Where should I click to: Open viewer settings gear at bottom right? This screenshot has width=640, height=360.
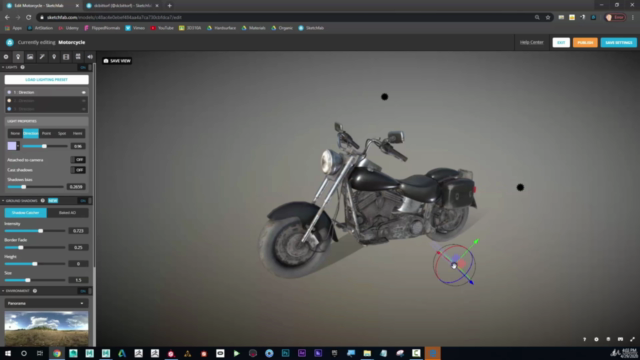596,339
